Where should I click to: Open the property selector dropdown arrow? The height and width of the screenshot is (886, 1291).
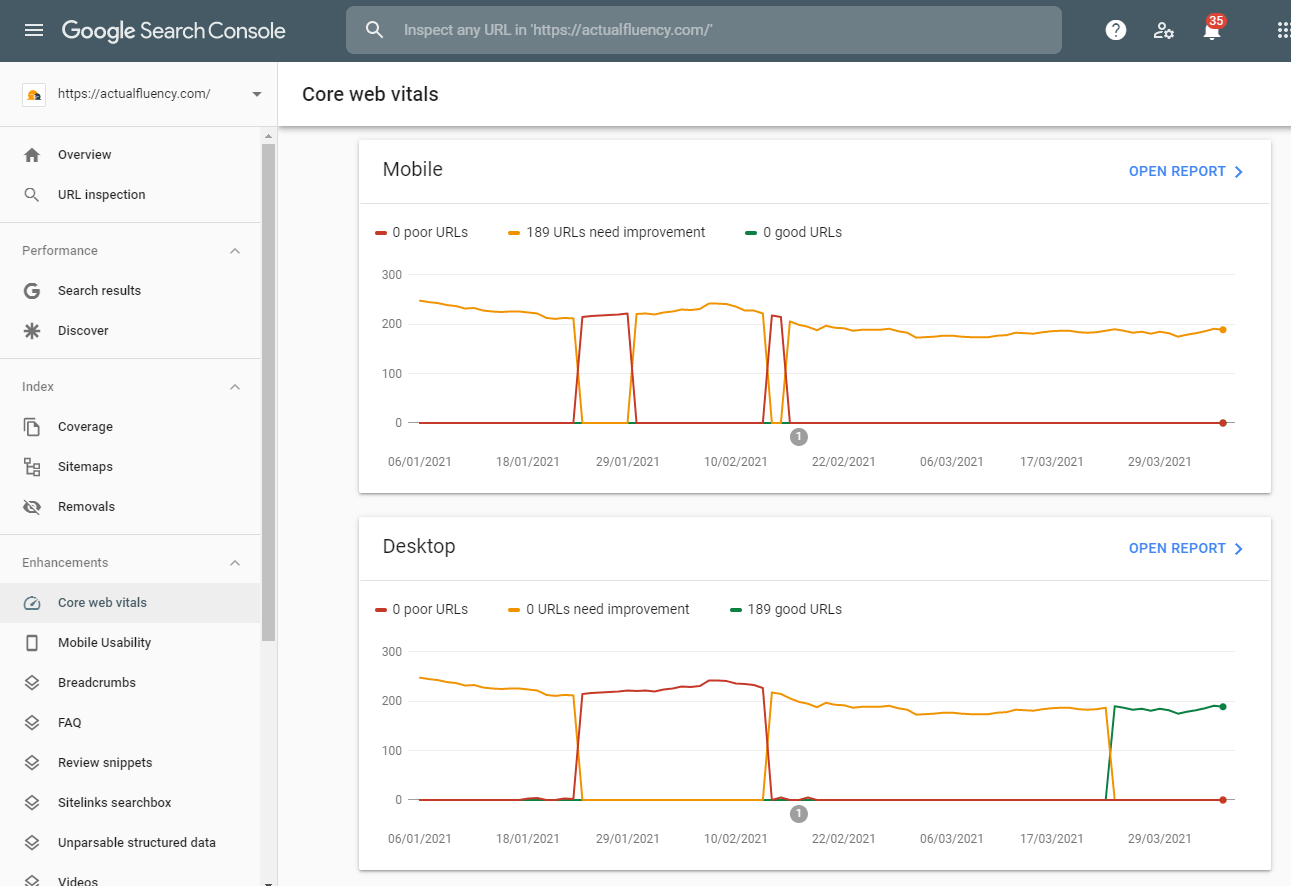pyautogui.click(x=257, y=94)
